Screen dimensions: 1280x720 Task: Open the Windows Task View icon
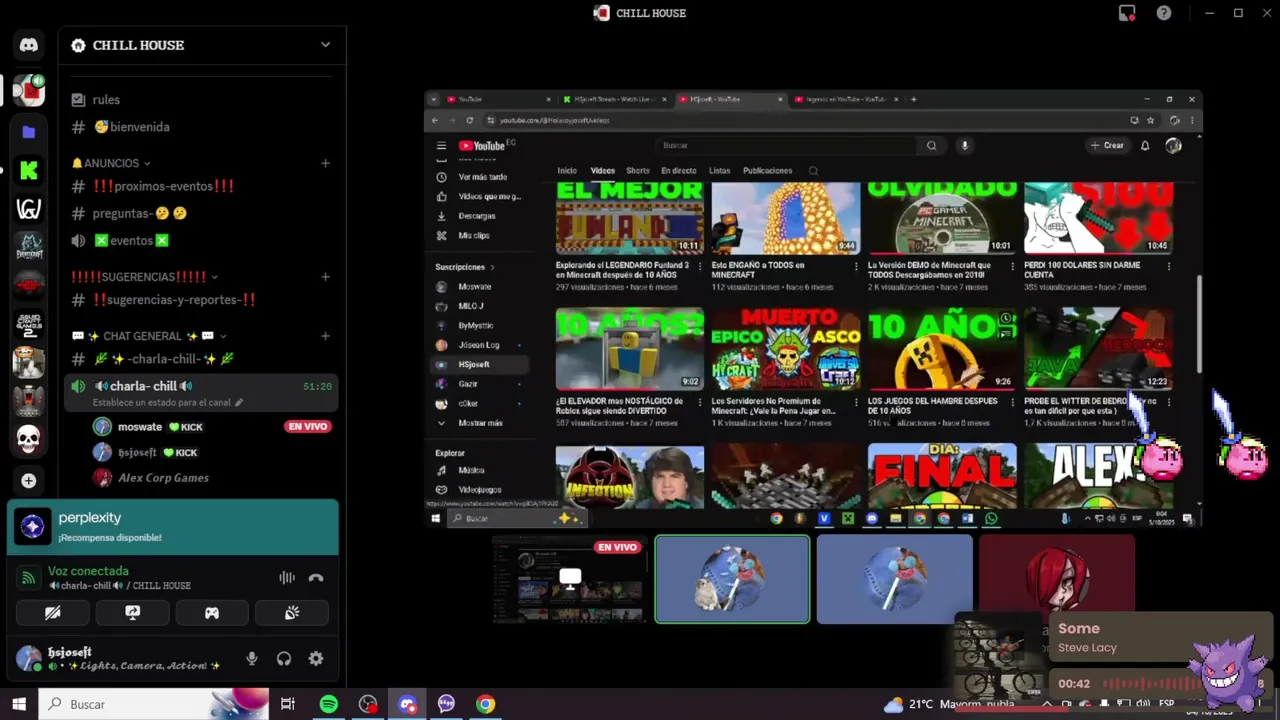pos(288,704)
